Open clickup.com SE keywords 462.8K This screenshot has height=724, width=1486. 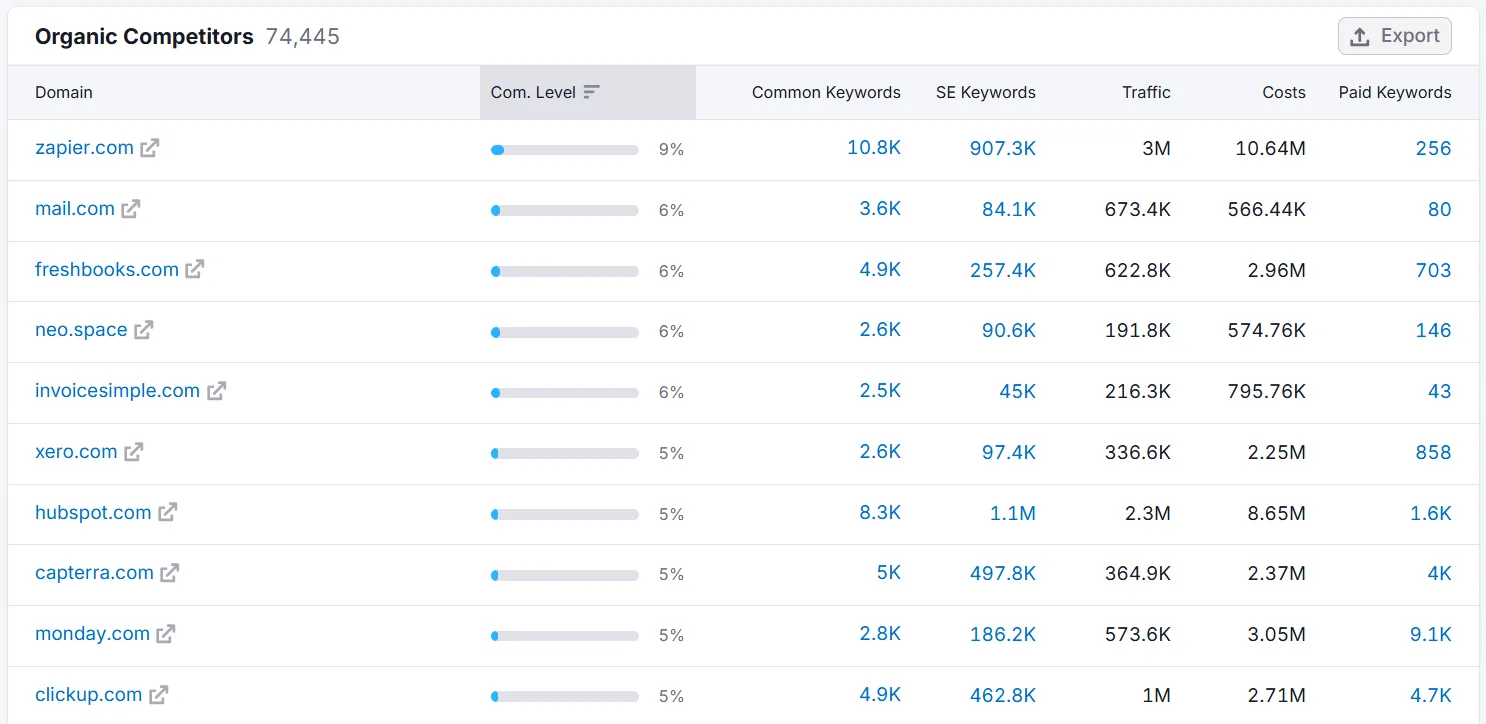pos(1003,695)
